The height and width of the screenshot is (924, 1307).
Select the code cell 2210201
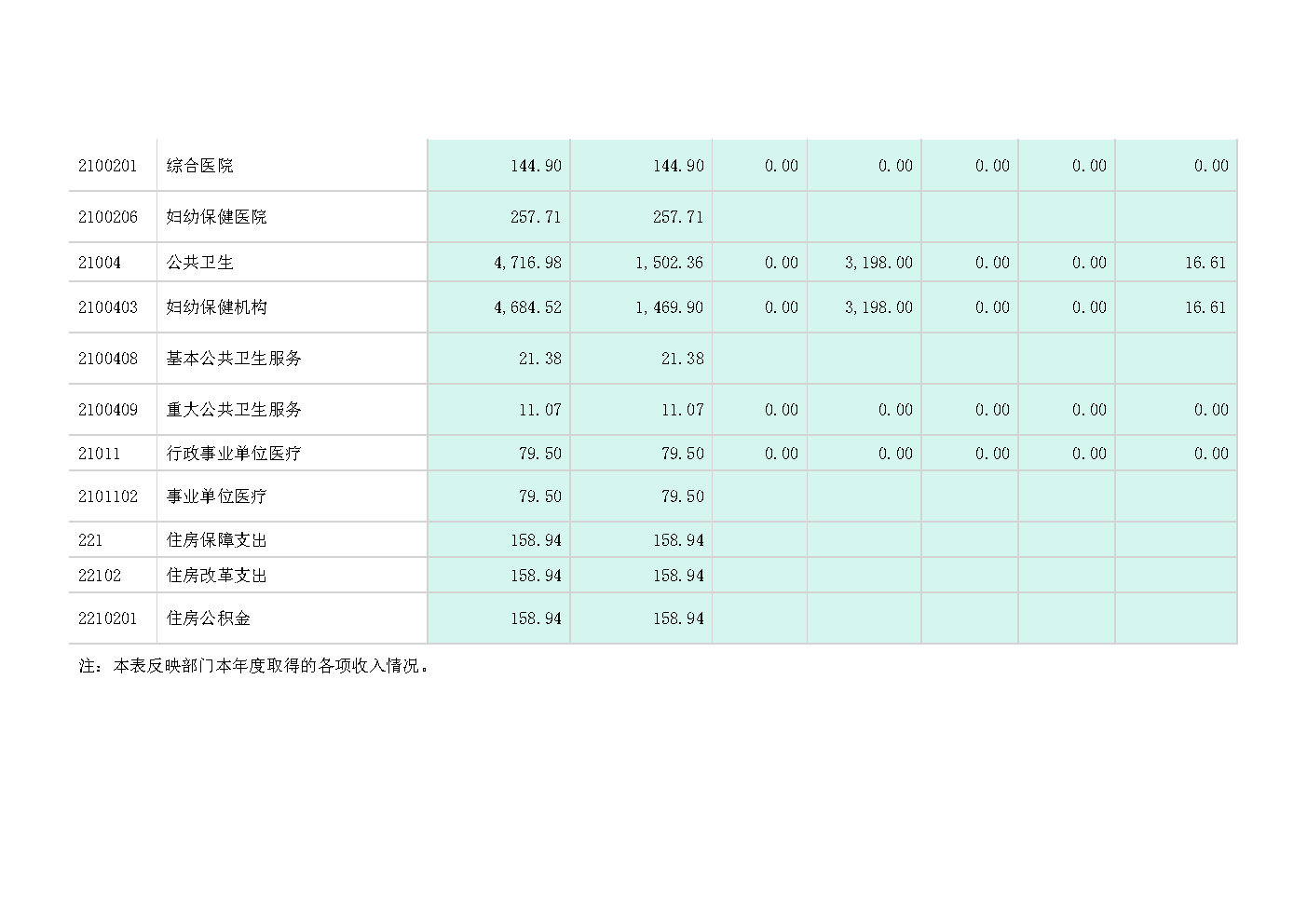108,618
